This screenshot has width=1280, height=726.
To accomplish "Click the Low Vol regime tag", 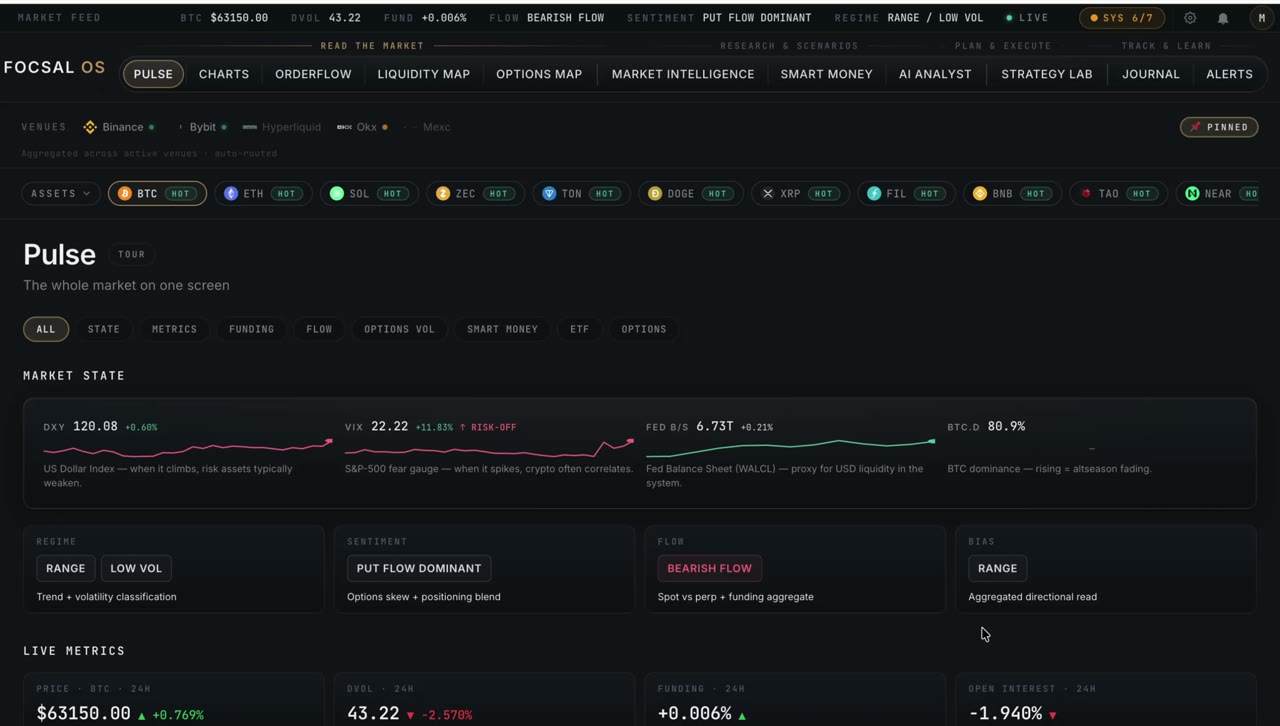I will click(x=136, y=568).
